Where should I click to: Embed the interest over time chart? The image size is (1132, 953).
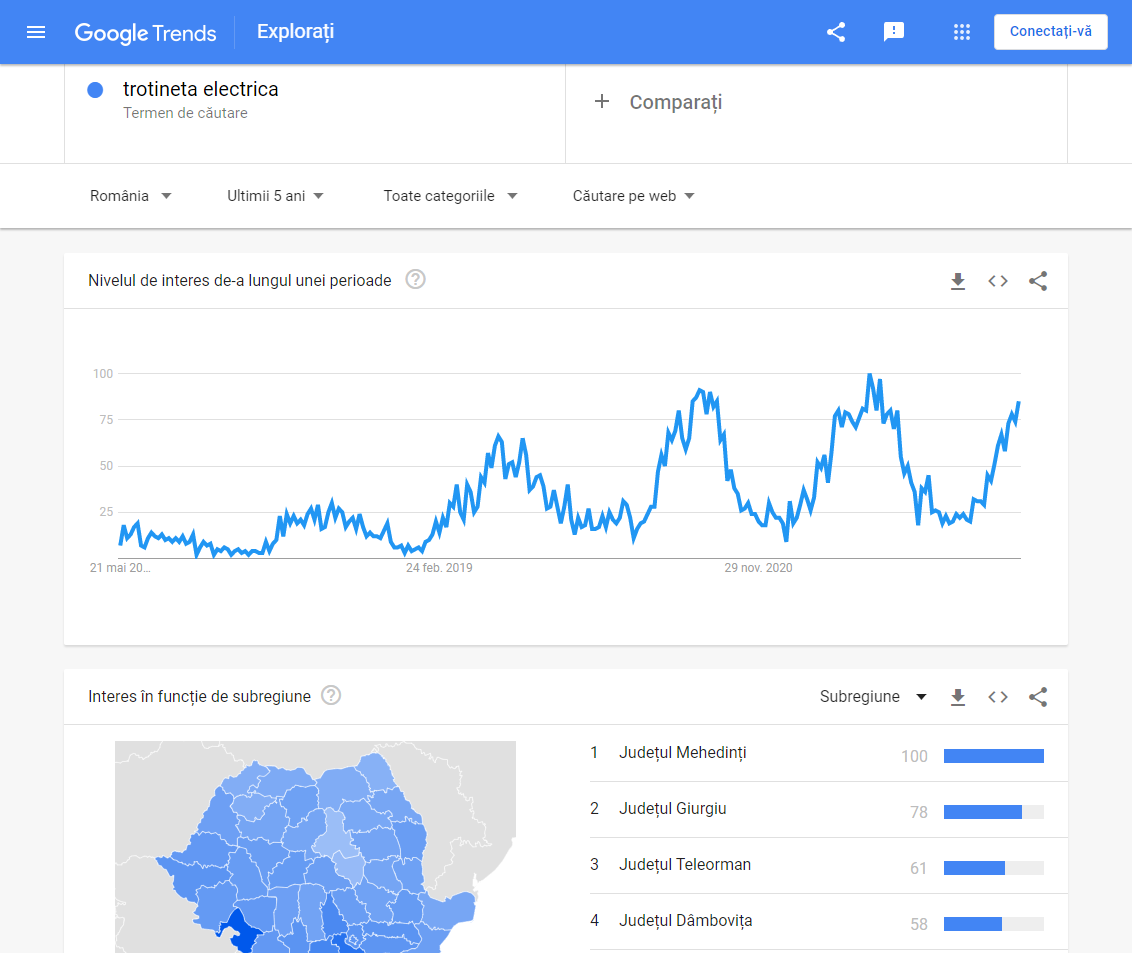[x=998, y=281]
